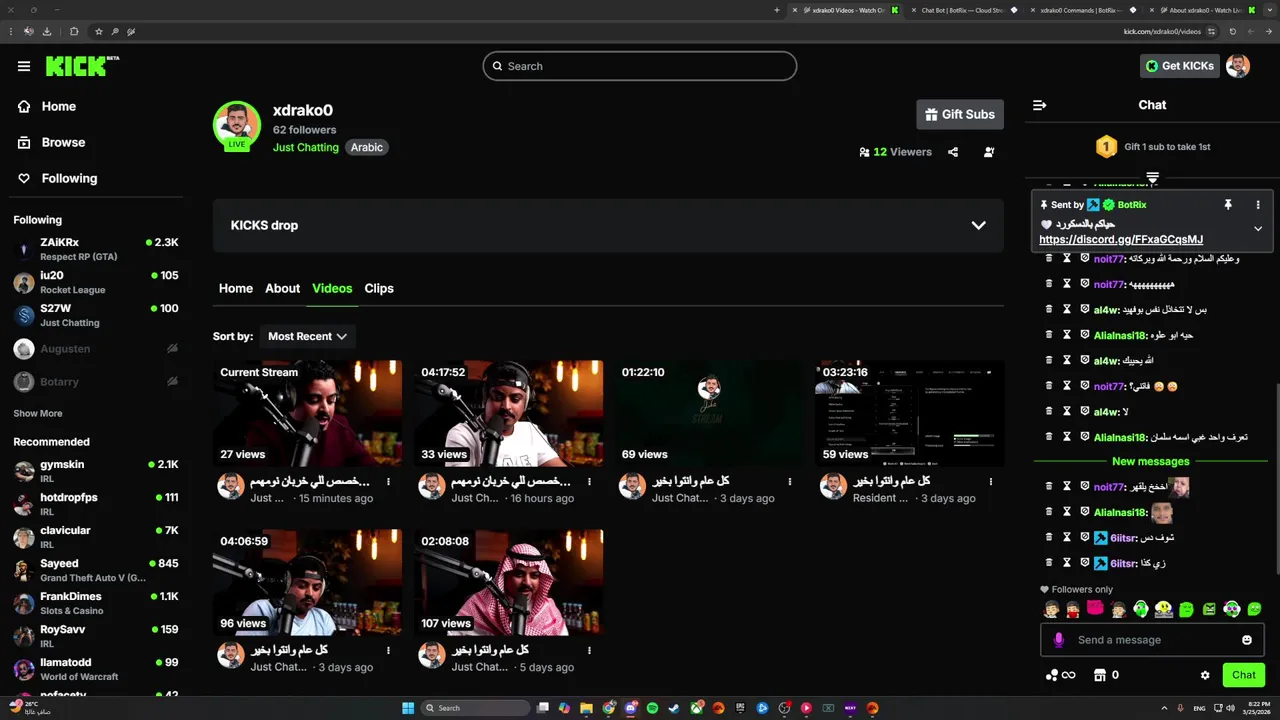Click the Just Chatting category link
Image resolution: width=1280 pixels, height=720 pixels.
[x=306, y=147]
